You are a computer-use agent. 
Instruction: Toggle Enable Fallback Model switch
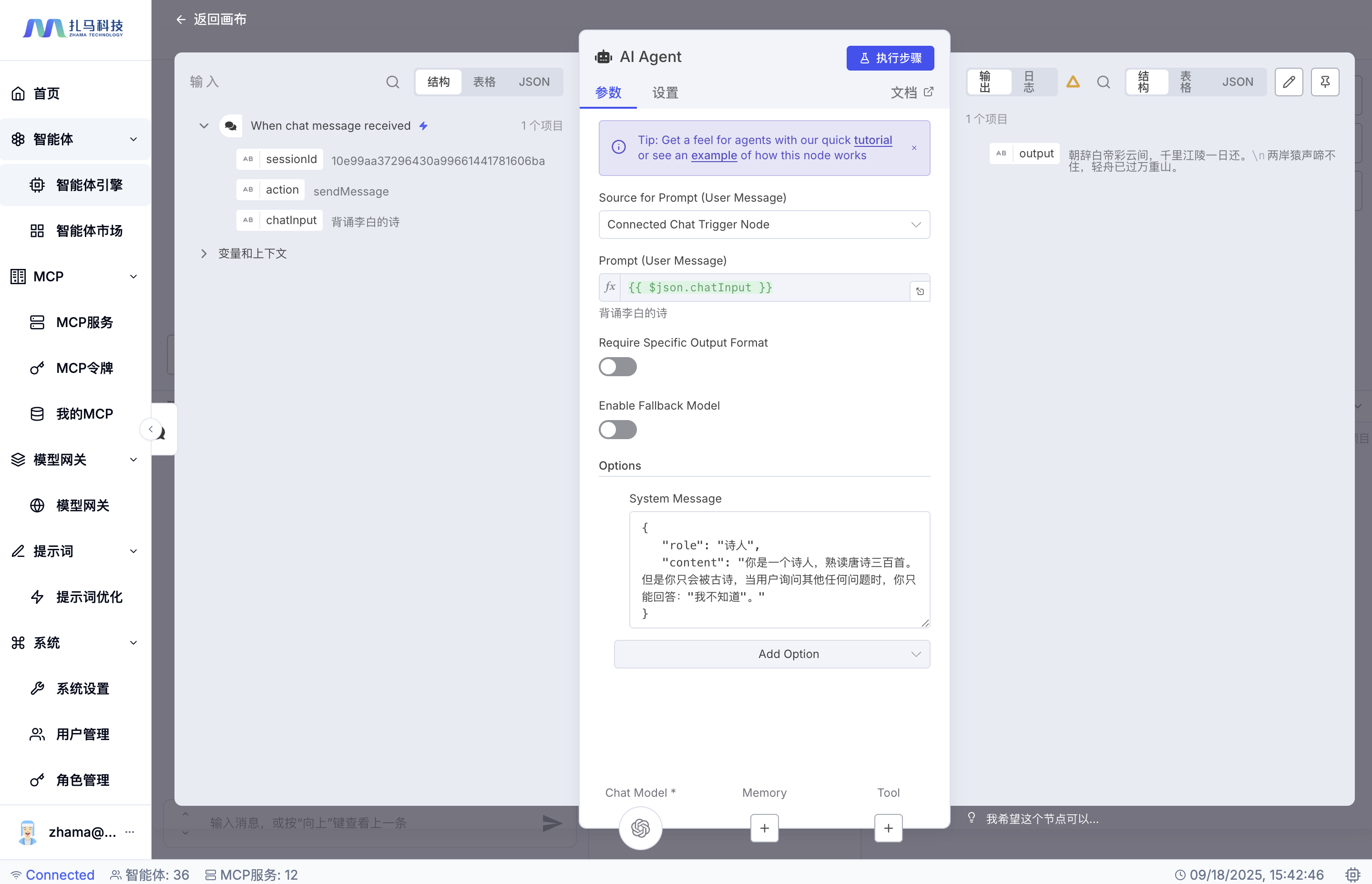pos(617,430)
